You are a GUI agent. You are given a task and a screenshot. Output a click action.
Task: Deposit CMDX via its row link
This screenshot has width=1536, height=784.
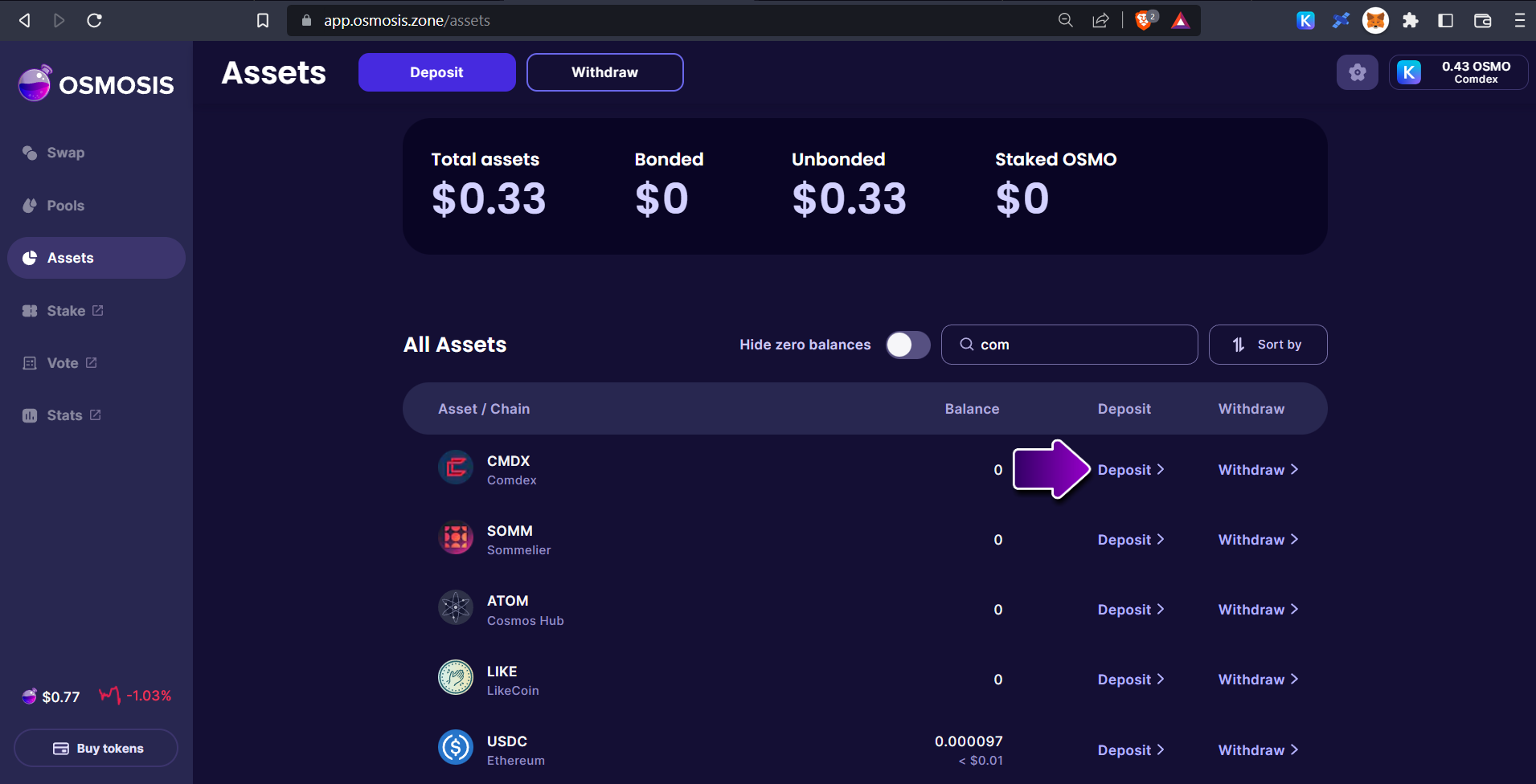(x=1131, y=470)
